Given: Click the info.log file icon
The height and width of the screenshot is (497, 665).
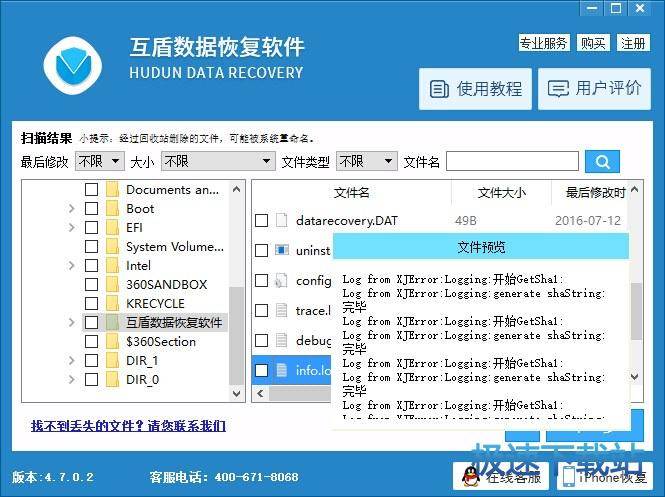Looking at the screenshot, I should tap(282, 370).
